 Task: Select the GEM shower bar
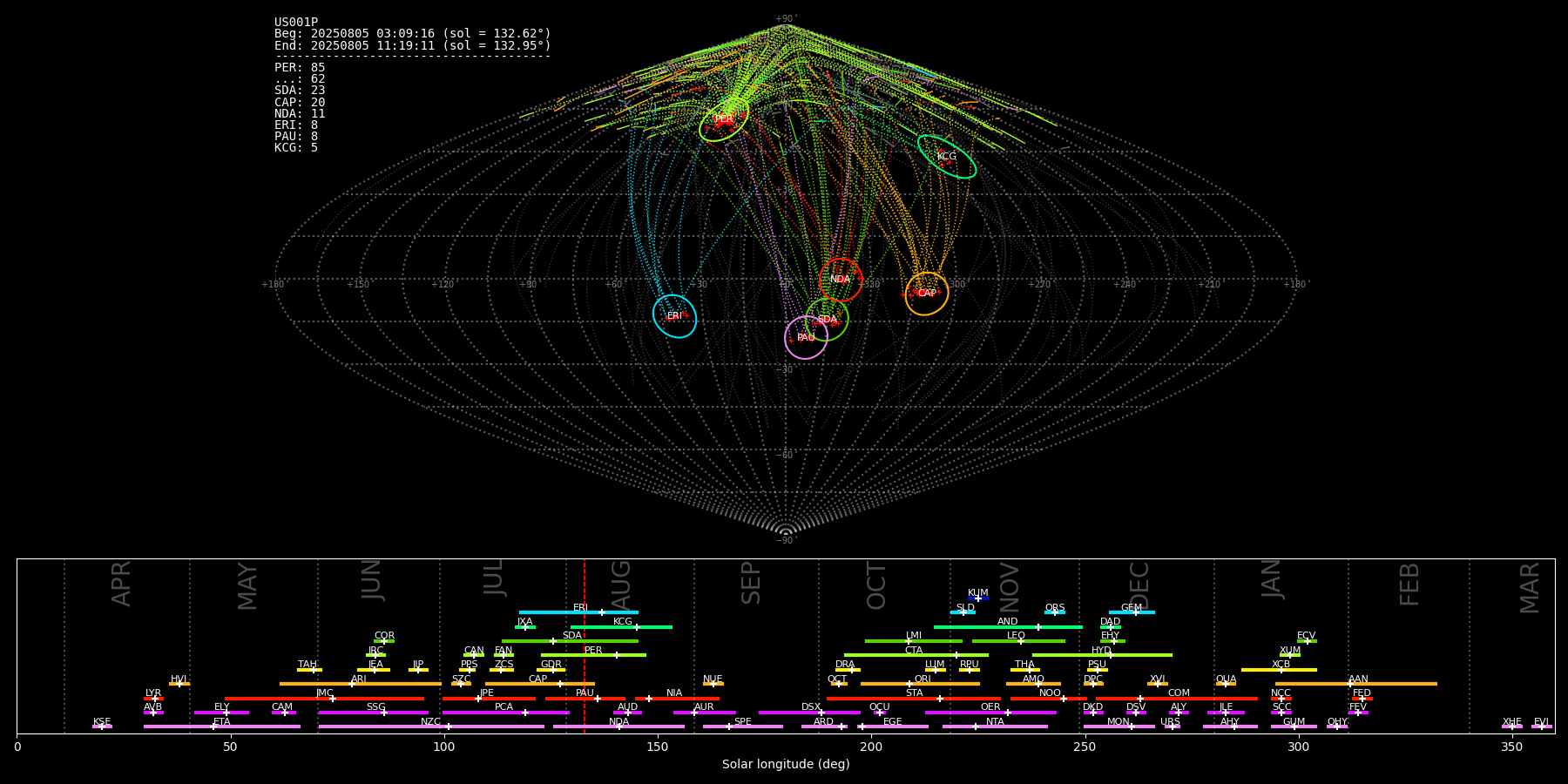point(1132,612)
